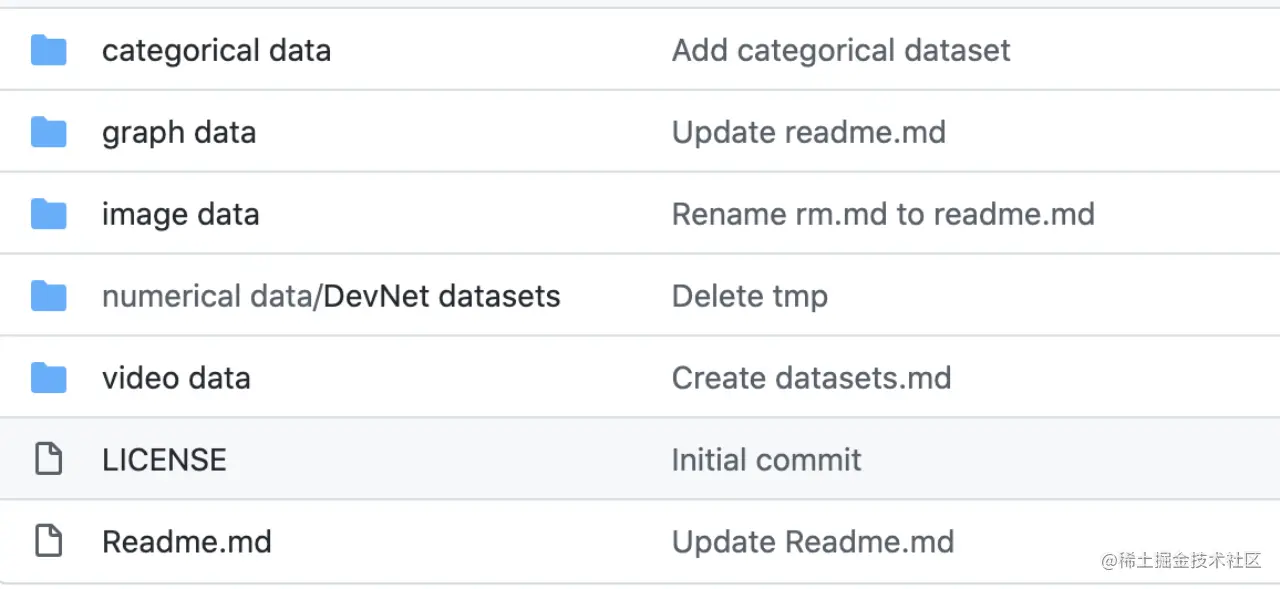The image size is (1280, 589).
Task: Open the 'Create datasets.md' commit
Action: click(x=811, y=378)
